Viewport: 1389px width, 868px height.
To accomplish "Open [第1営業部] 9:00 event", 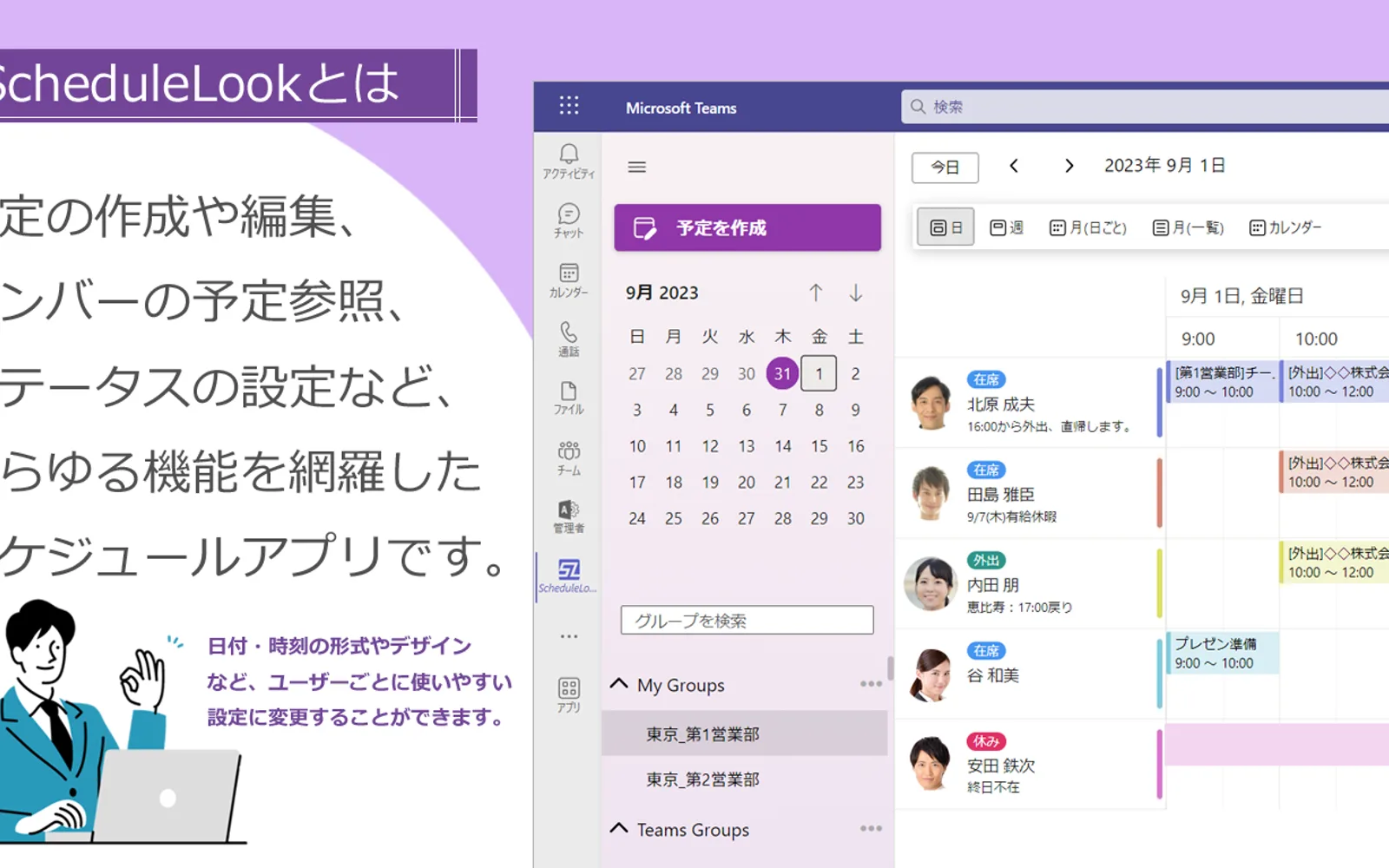I will click(1222, 381).
